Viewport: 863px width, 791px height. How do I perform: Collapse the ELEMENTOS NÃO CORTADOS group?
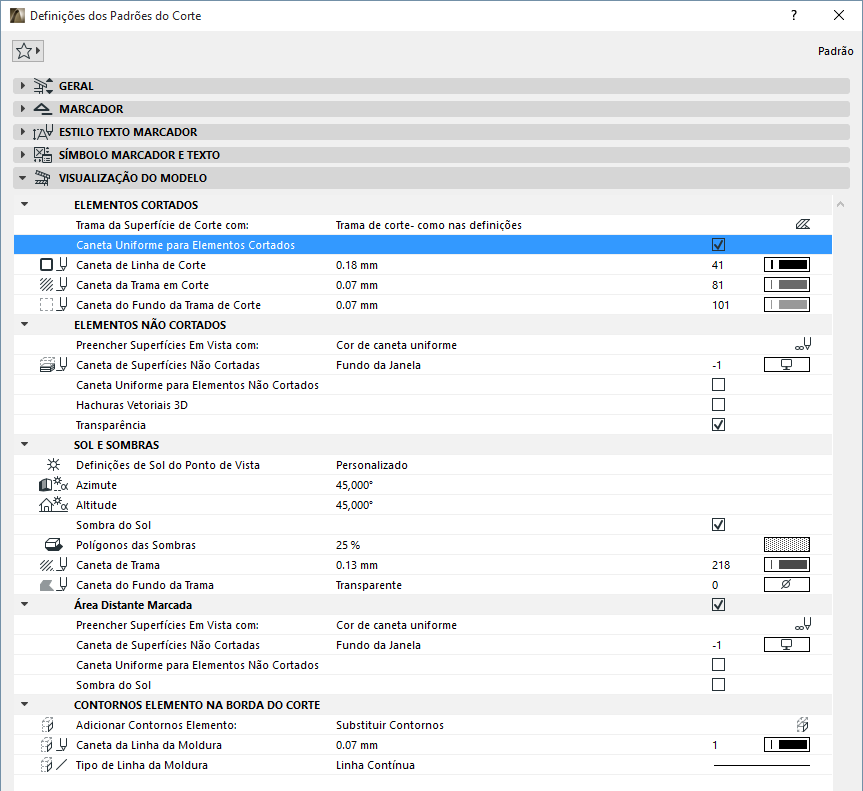pyautogui.click(x=24, y=324)
